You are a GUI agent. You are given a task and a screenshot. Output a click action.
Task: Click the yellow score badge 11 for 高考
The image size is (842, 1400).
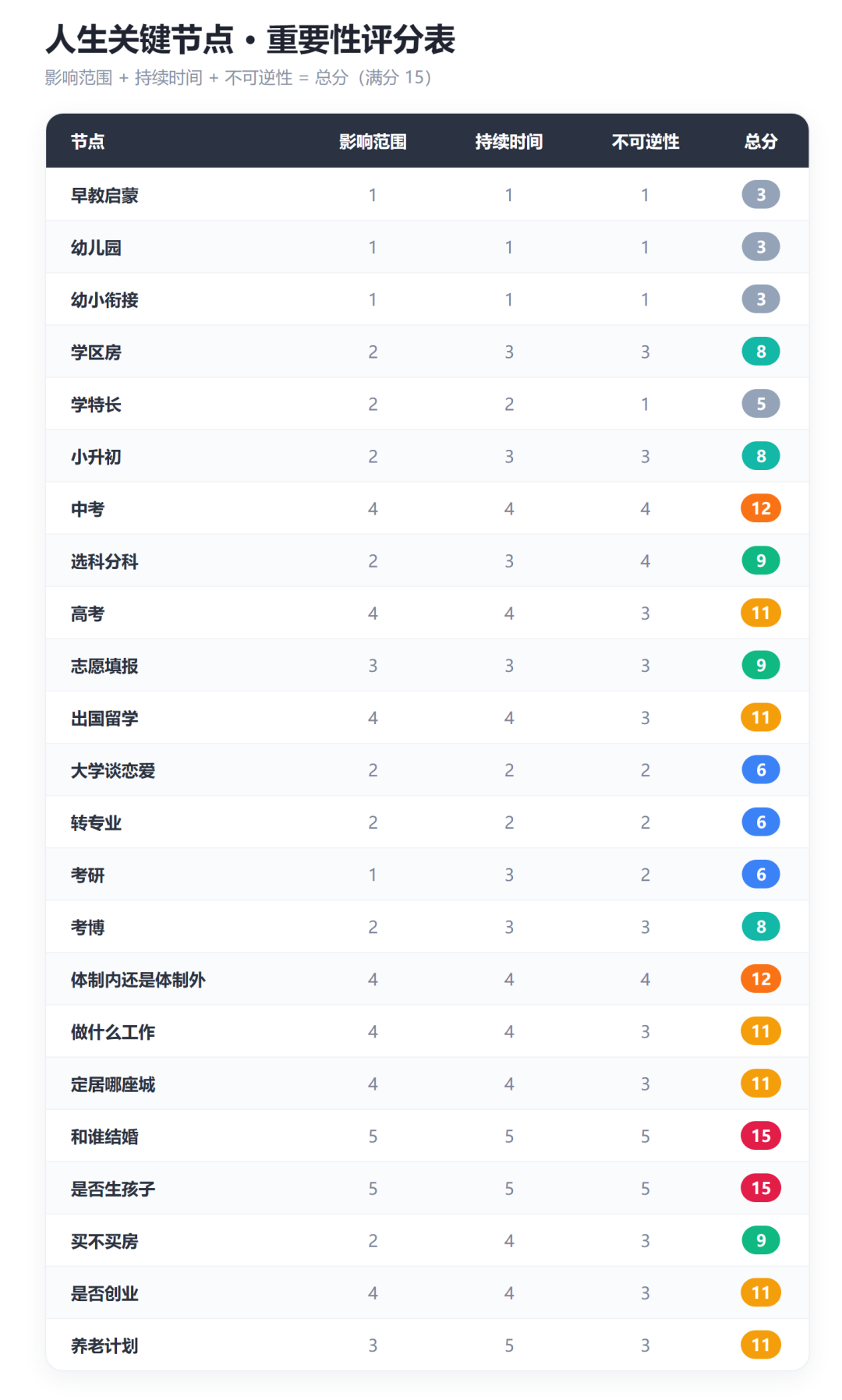tap(761, 613)
